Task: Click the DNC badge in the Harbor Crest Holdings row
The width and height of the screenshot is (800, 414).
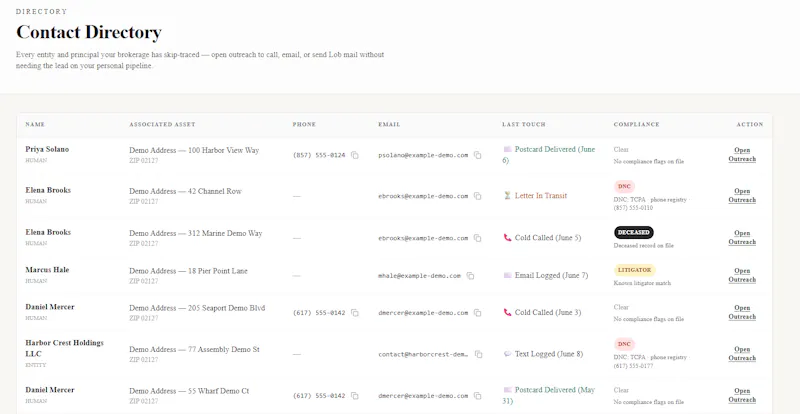Action: 624,344
